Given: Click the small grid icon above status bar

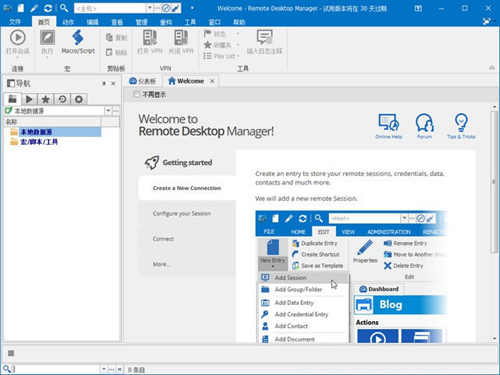Looking at the screenshot, I should 11,353.
